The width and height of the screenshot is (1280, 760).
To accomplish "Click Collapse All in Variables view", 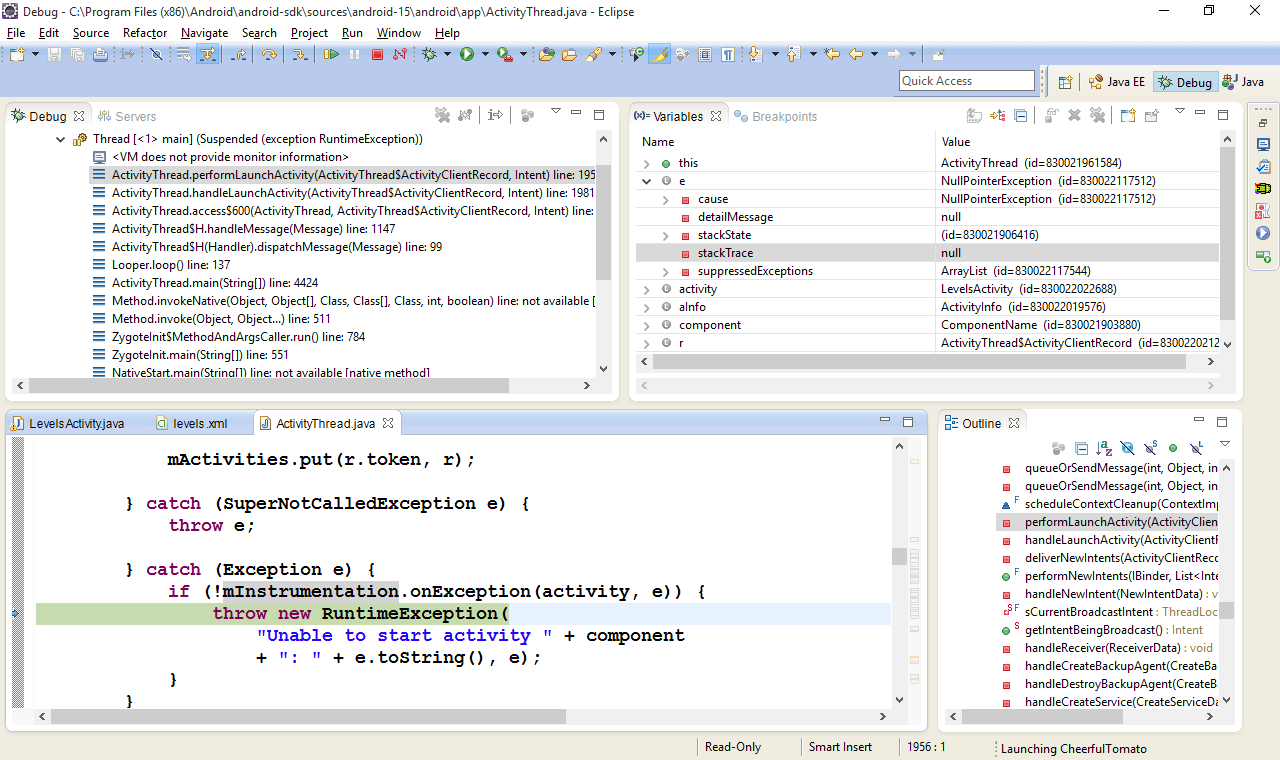I will tap(1020, 116).
